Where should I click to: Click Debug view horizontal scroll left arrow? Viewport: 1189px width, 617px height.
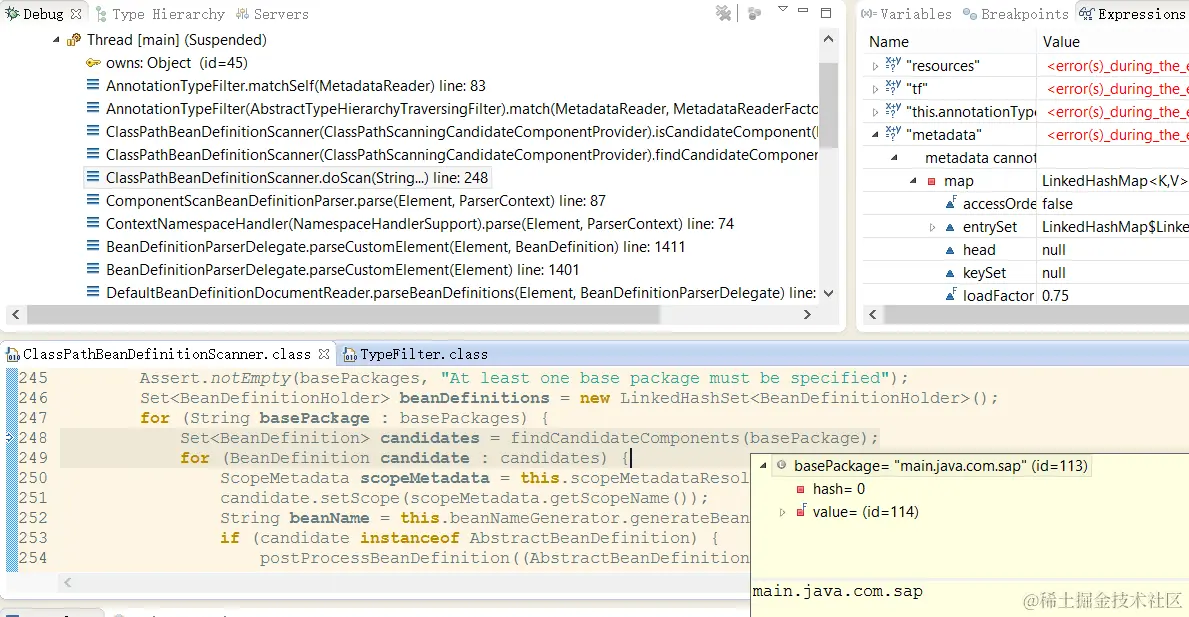16,314
